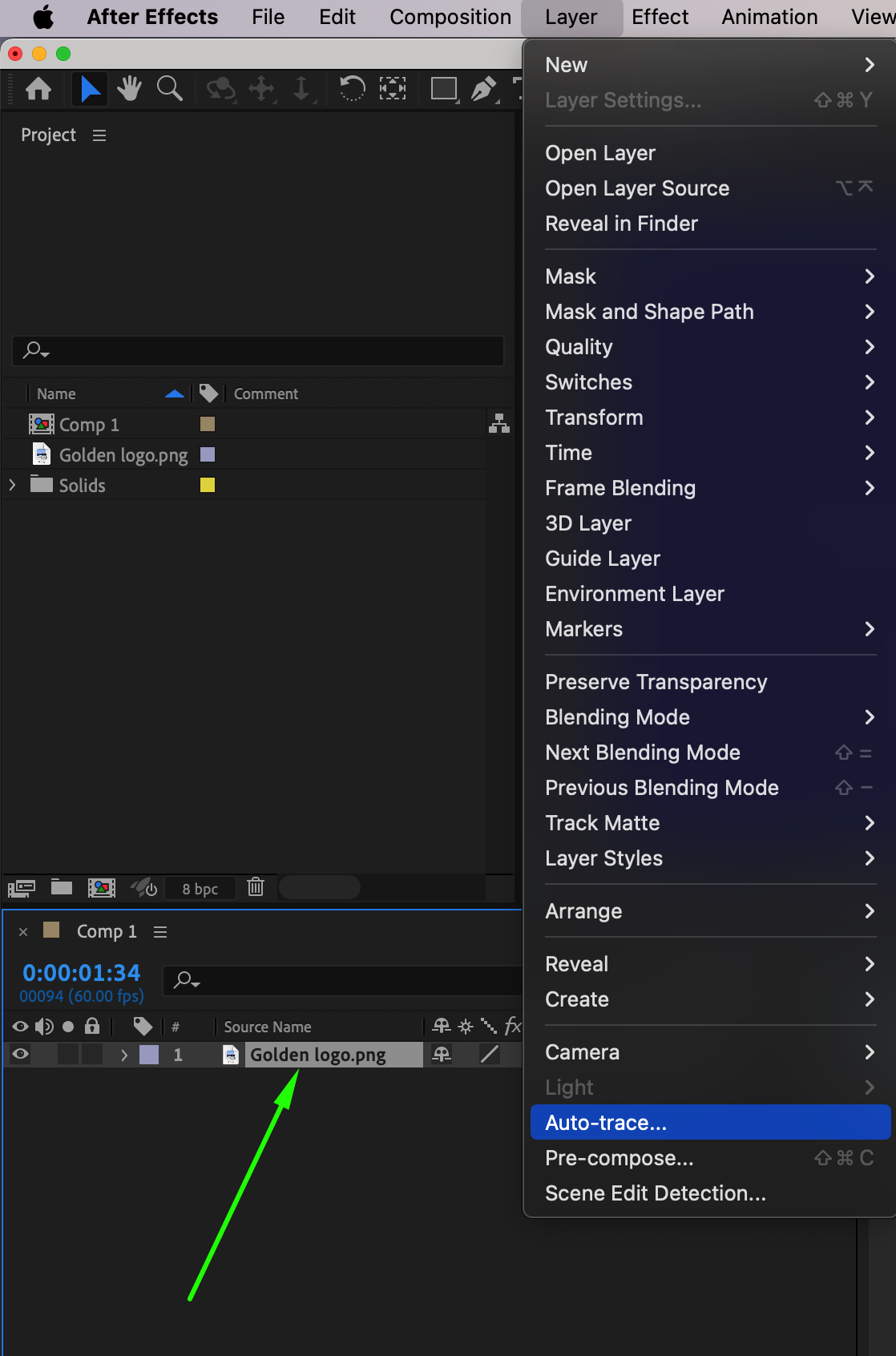Delete selected project item with trash icon
Viewport: 896px width, 1356px height.
[256, 886]
